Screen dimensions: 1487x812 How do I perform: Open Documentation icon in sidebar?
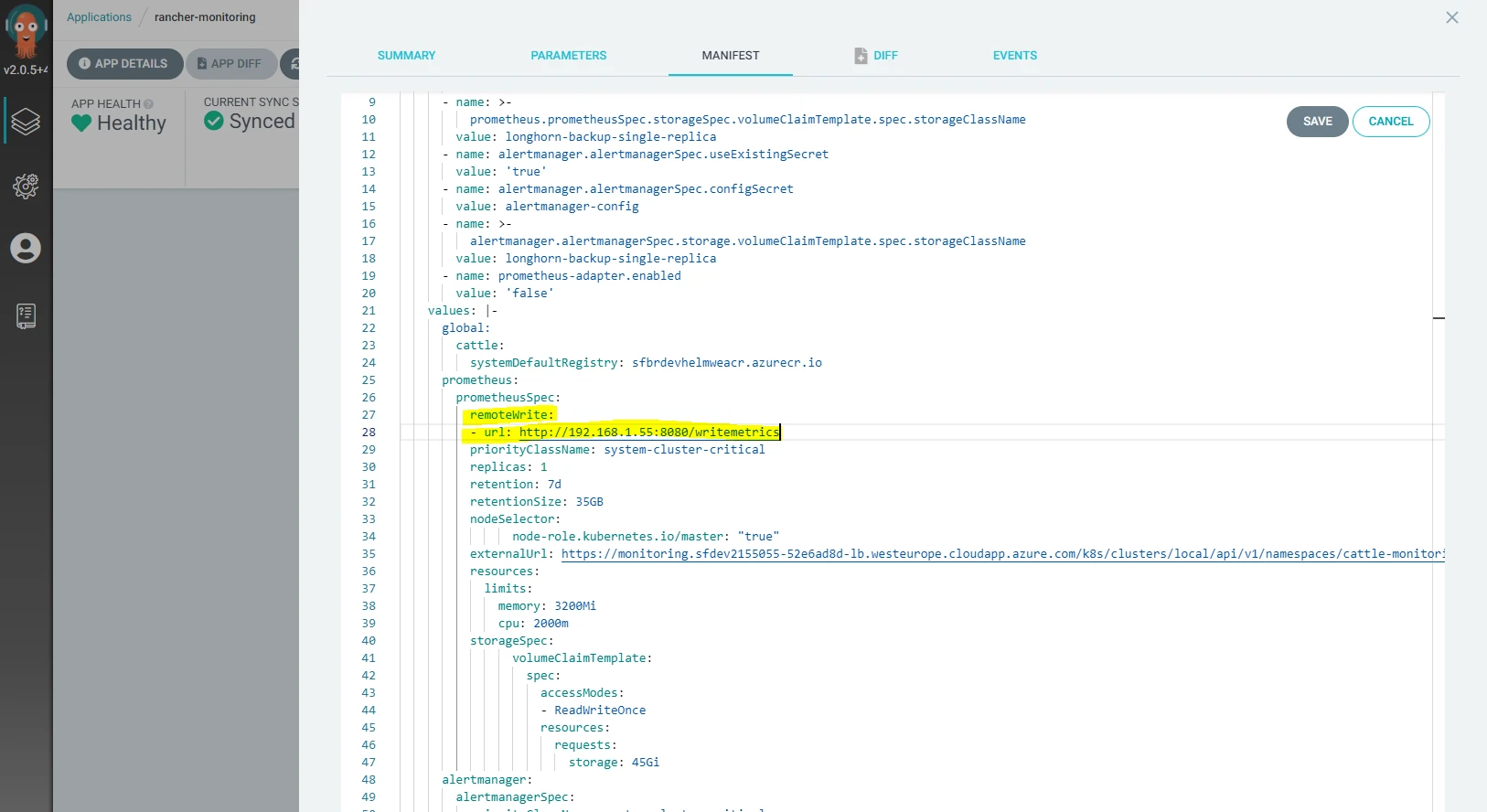pos(26,315)
